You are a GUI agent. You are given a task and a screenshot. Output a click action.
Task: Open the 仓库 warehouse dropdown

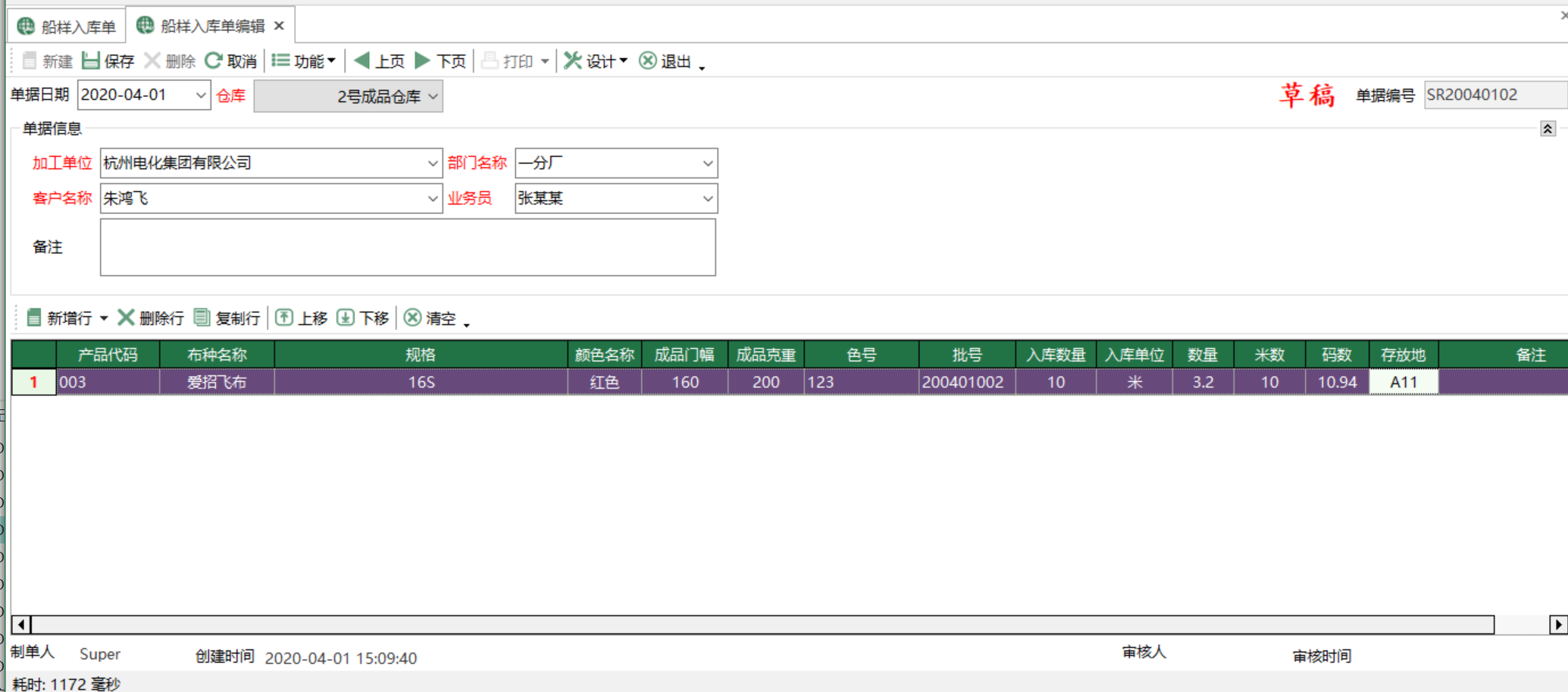tap(433, 96)
